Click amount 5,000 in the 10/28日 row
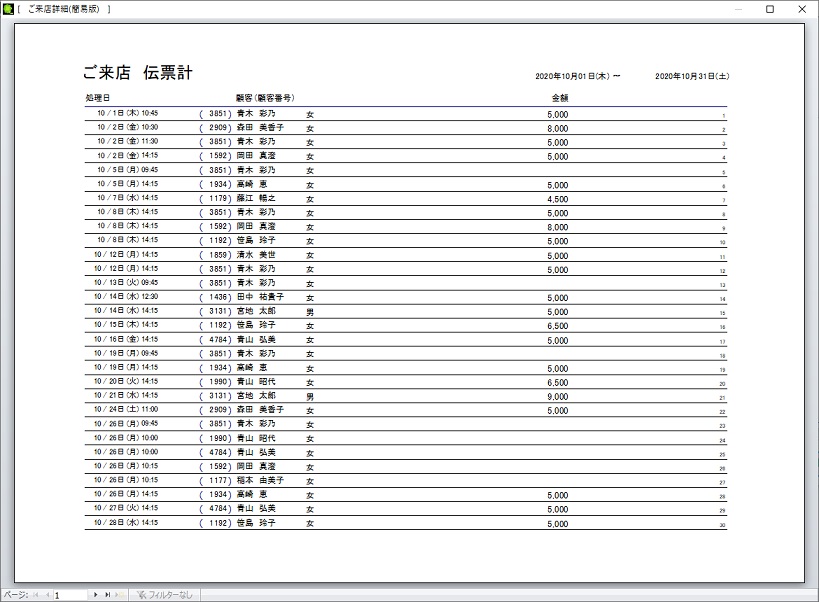The image size is (819, 602). click(x=558, y=524)
